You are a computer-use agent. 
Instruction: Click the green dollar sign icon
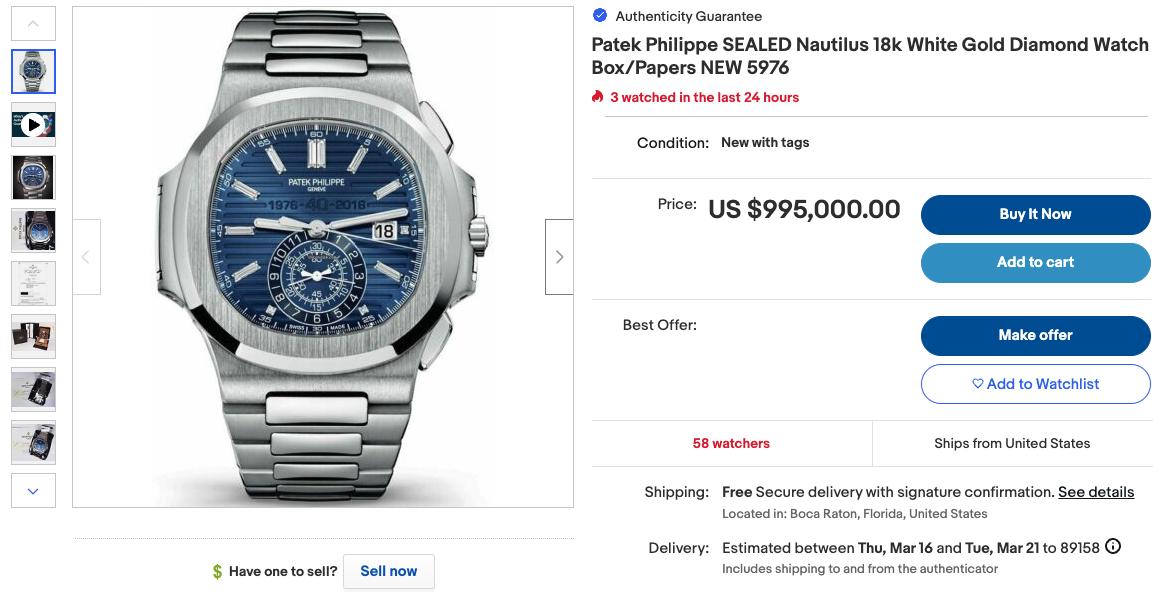pyautogui.click(x=217, y=572)
